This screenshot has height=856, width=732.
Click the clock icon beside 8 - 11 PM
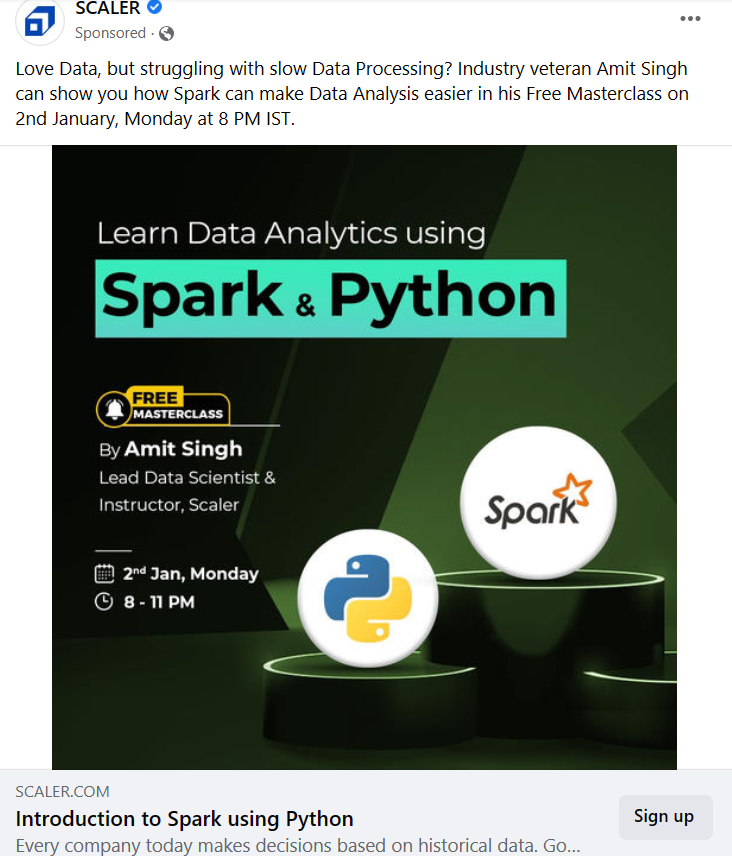click(104, 602)
